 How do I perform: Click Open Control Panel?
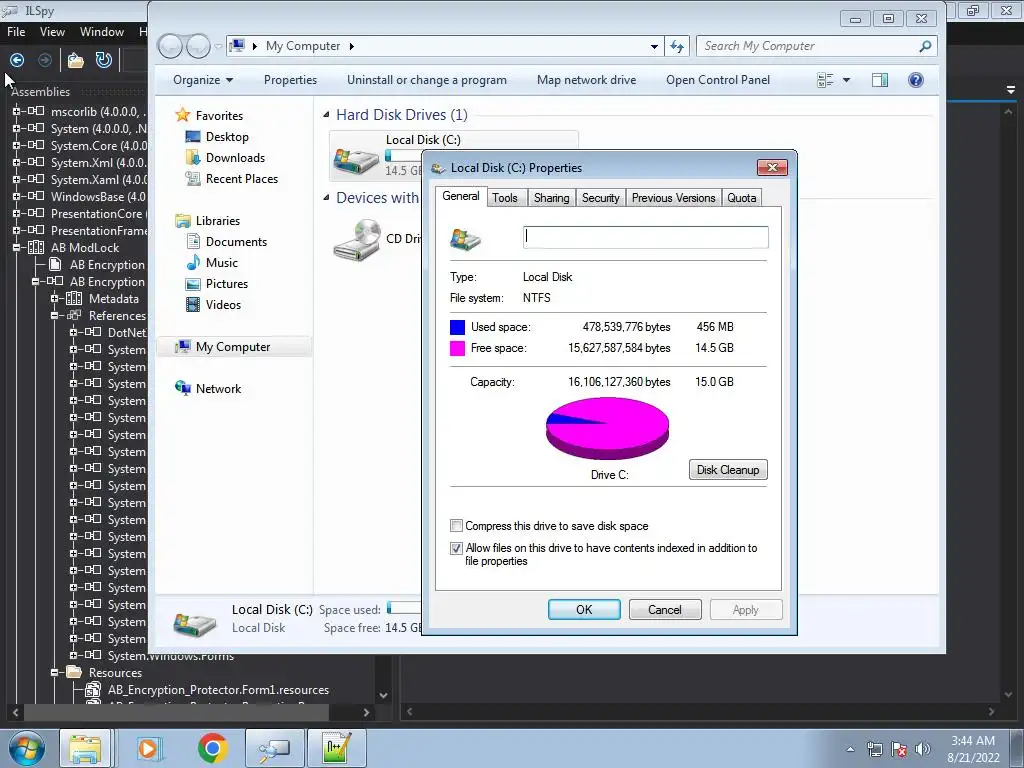(717, 80)
